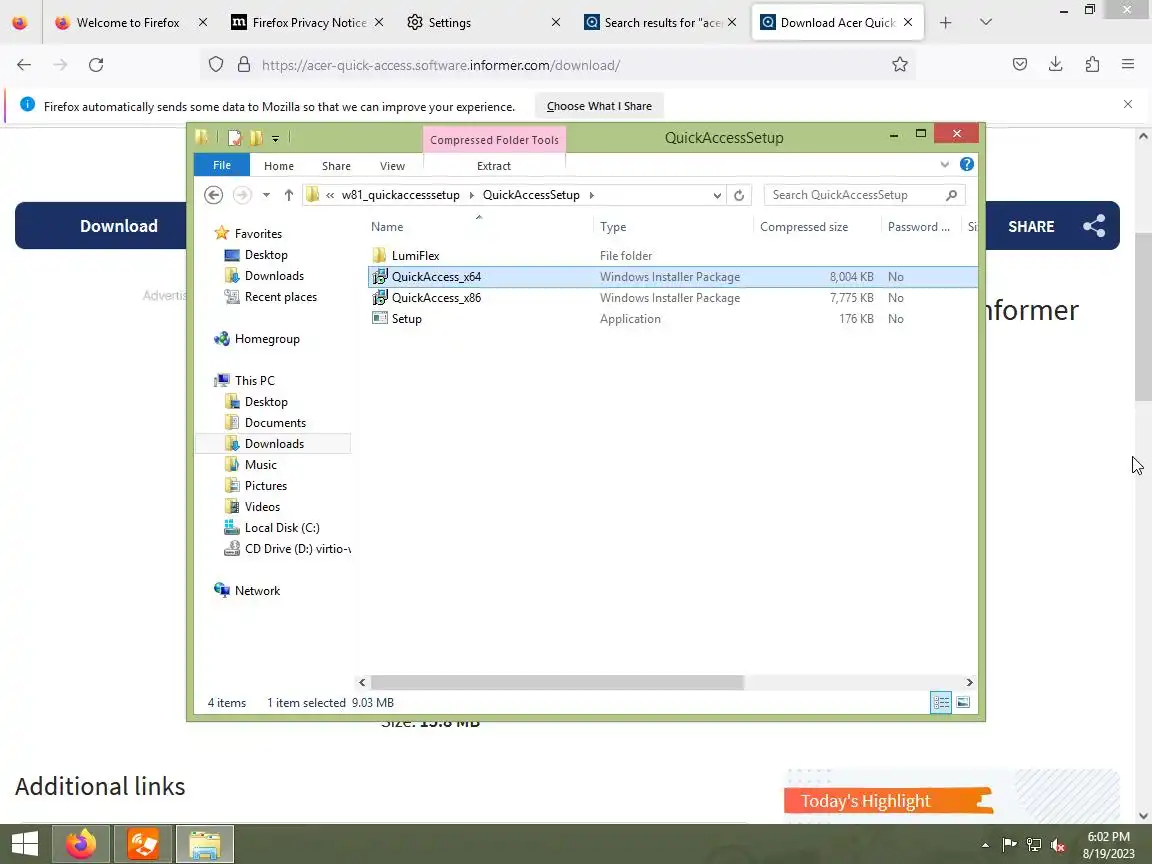This screenshot has height=864, width=1152.
Task: Open Explorer Home ribbon tab
Action: click(x=278, y=166)
